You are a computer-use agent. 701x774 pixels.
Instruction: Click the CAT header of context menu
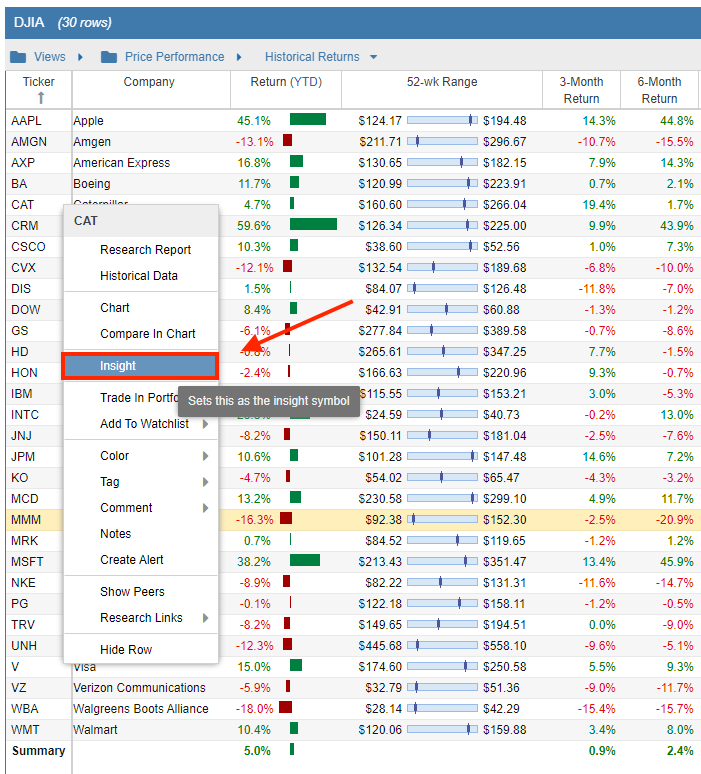[86, 221]
